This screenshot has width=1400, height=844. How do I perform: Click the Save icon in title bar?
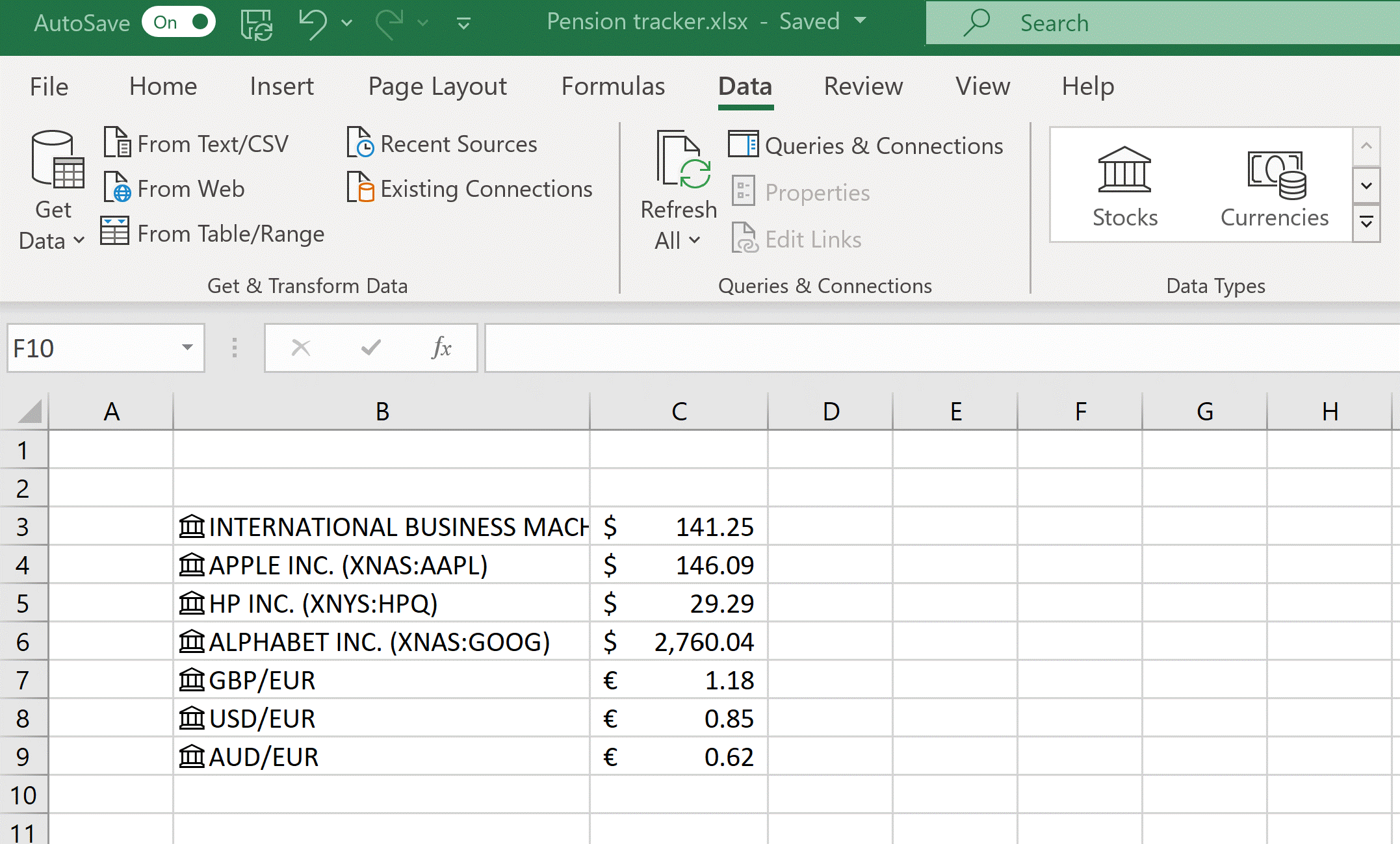point(257,24)
